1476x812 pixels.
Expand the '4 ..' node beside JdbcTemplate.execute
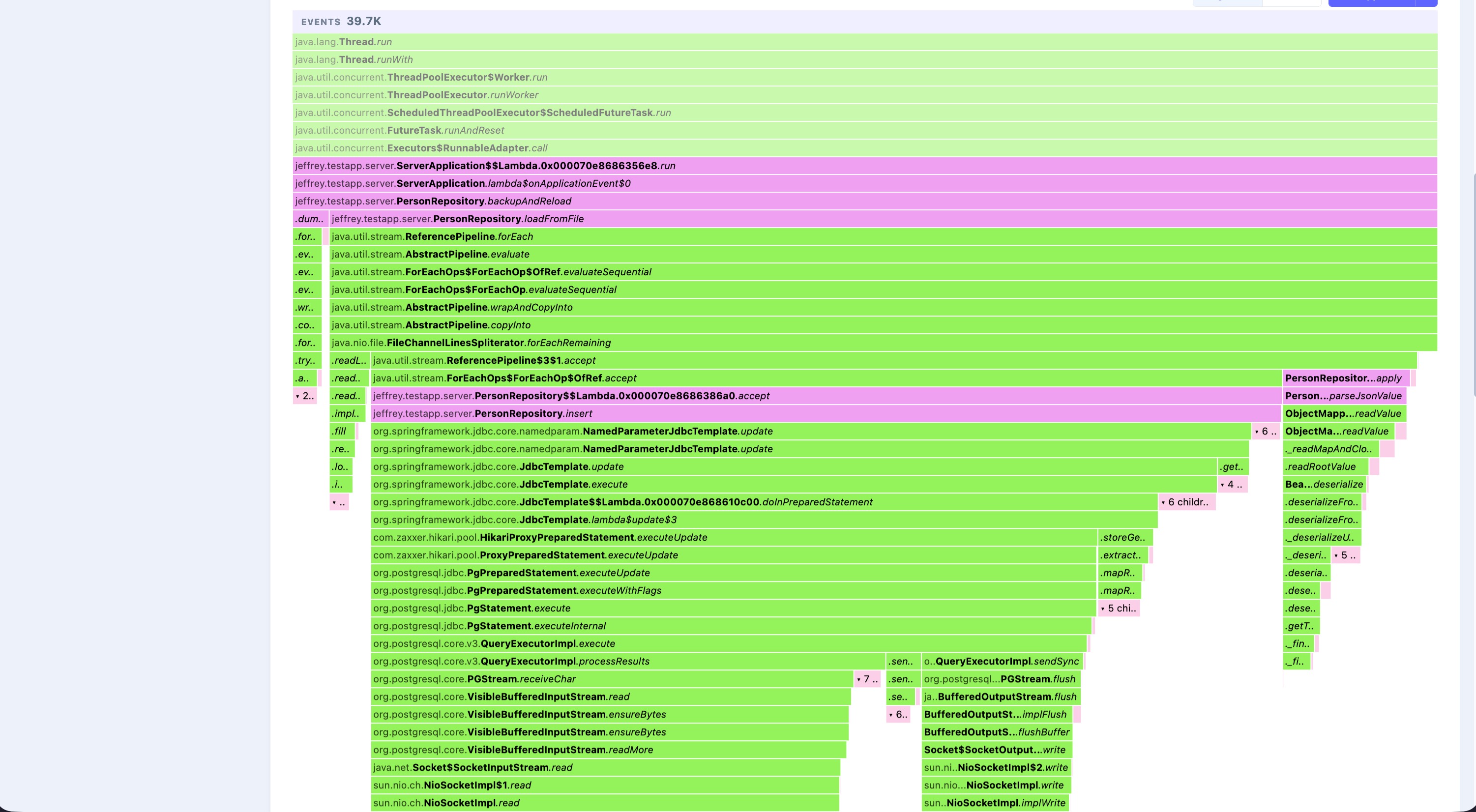[1232, 485]
